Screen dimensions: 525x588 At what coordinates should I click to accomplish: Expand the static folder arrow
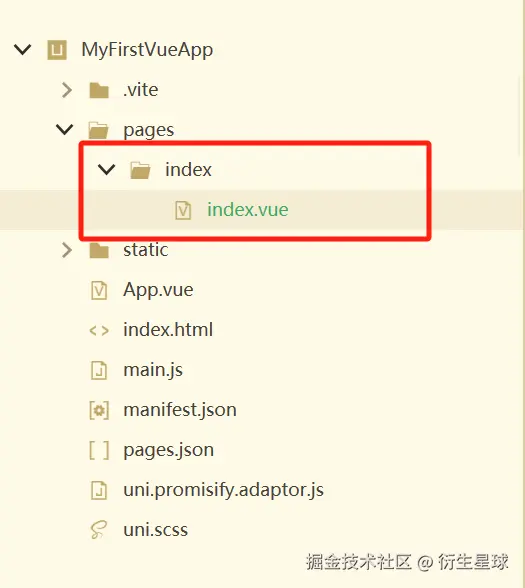point(67,250)
